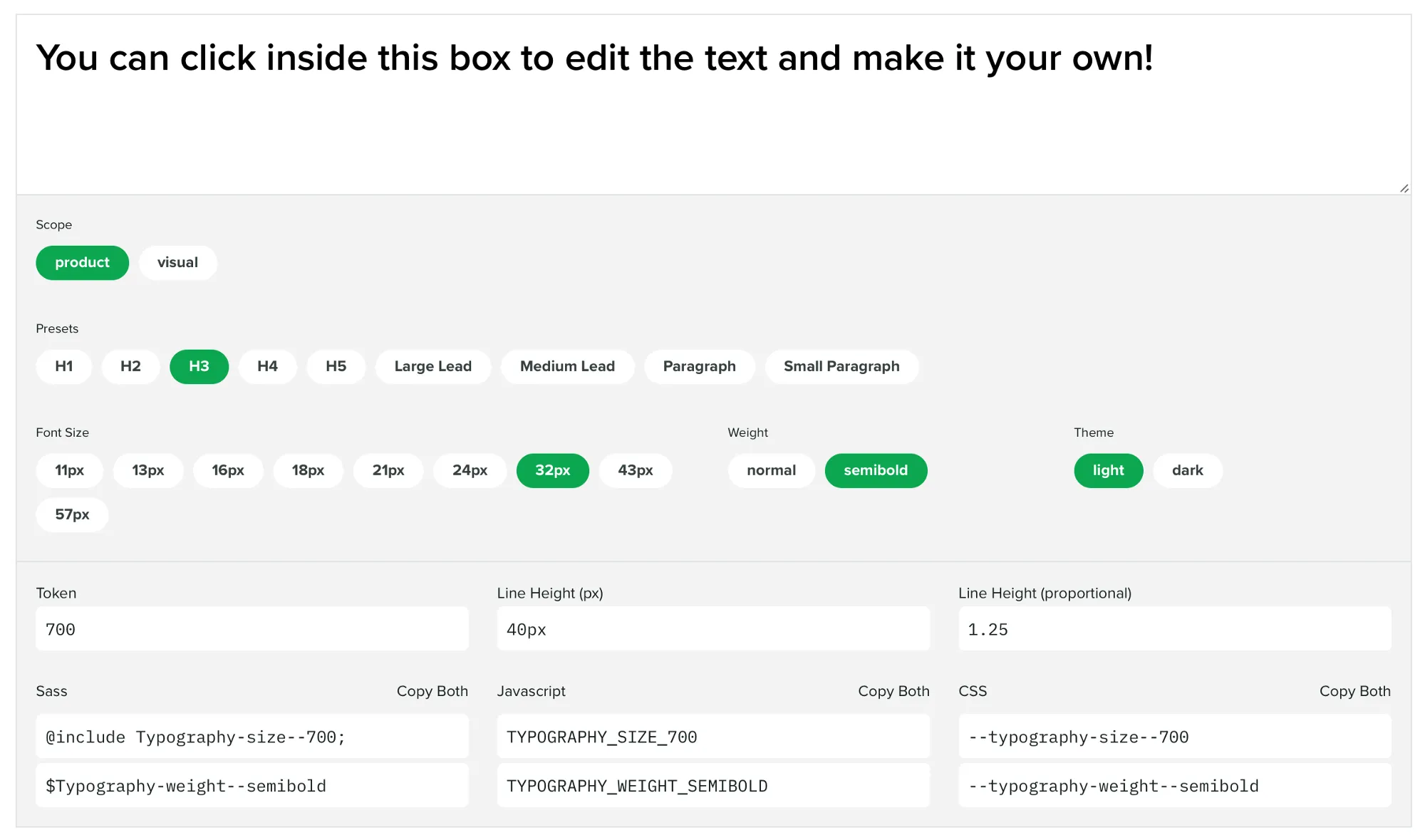The image size is (1425, 840).
Task: Switch scope to visual
Action: (177, 262)
